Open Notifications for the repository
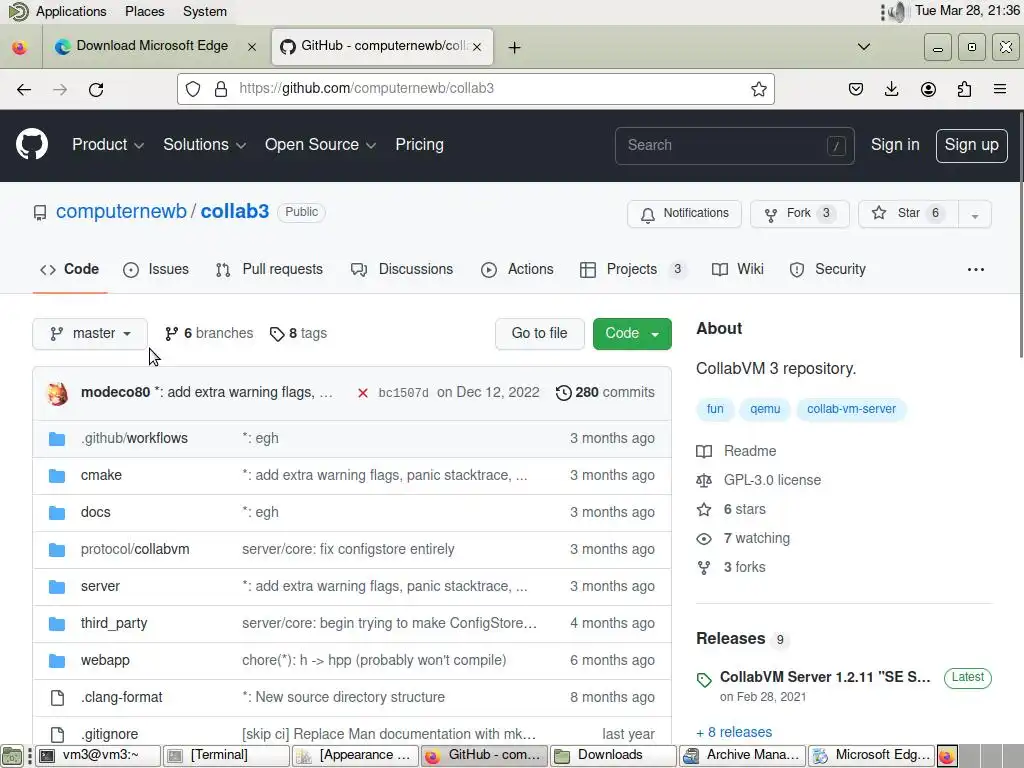The image size is (1024, 768). (x=684, y=214)
